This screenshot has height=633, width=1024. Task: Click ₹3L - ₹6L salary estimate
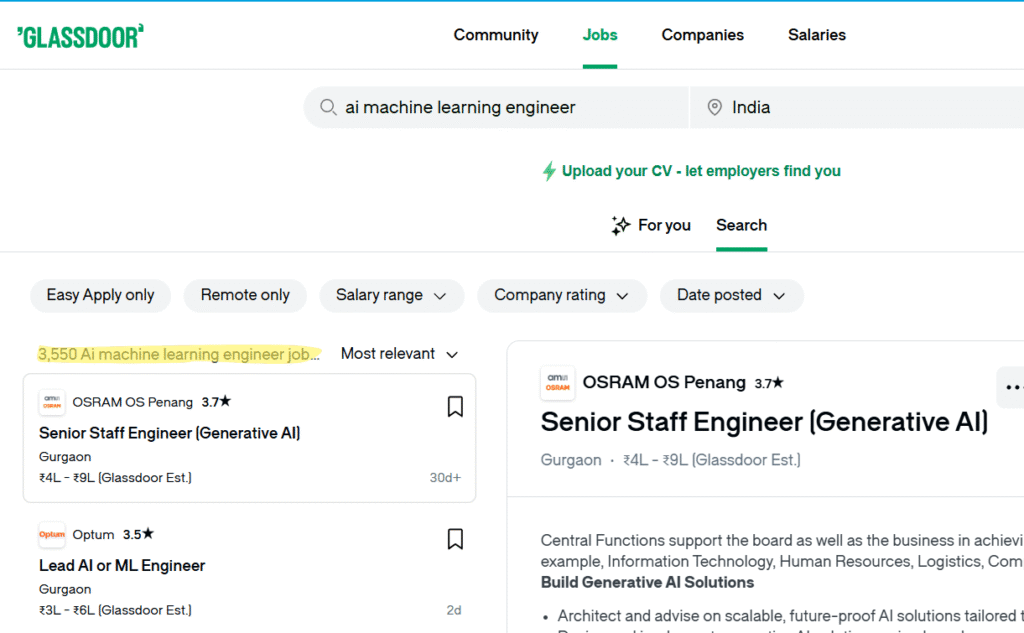click(x=115, y=611)
